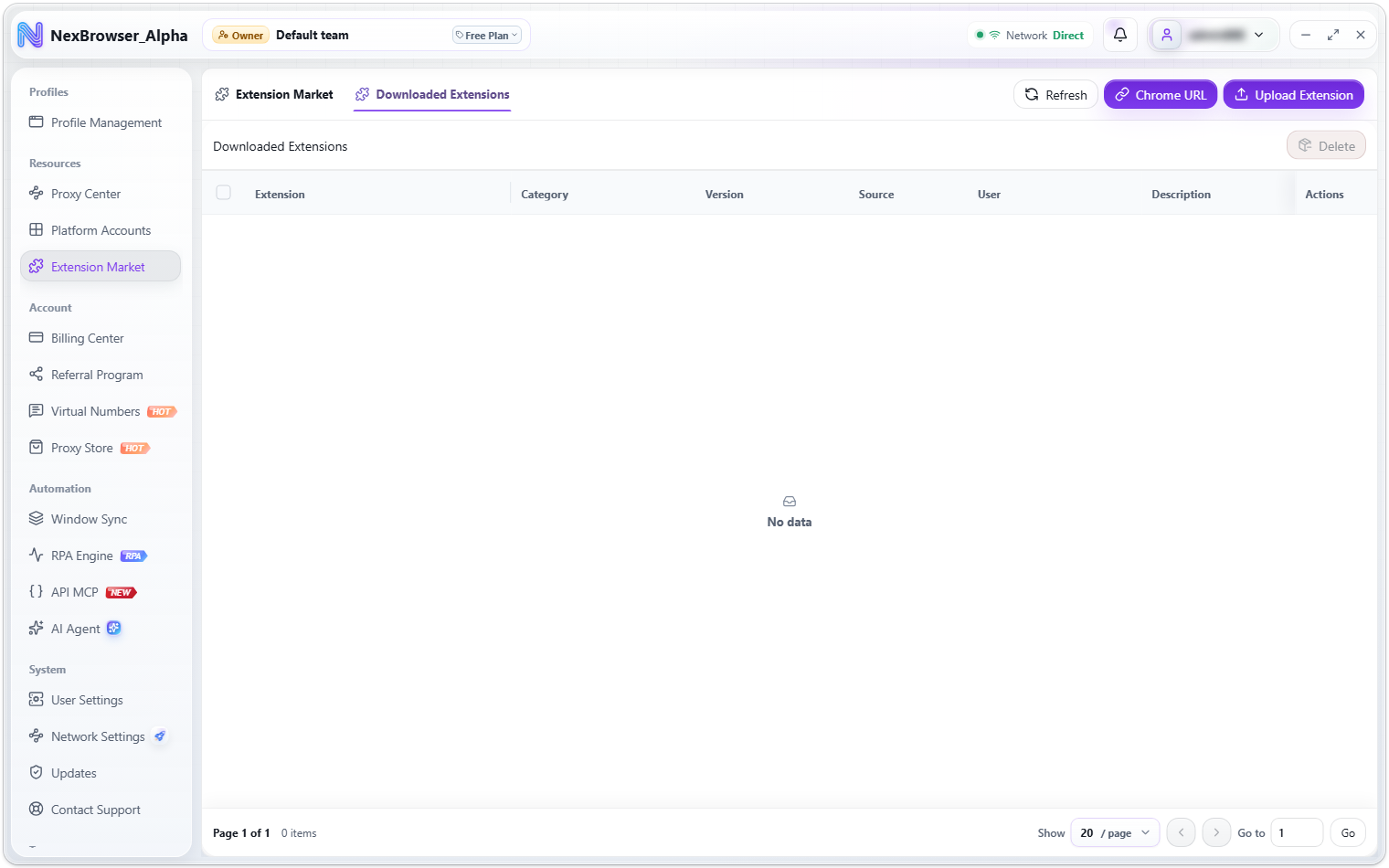This screenshot has height=868, width=1389.
Task: Open the user account avatar menu
Action: (x=1214, y=35)
